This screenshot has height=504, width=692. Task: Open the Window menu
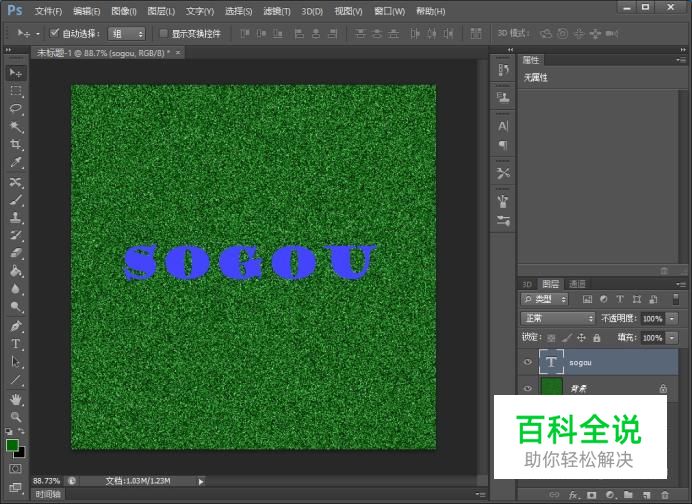pyautogui.click(x=389, y=11)
